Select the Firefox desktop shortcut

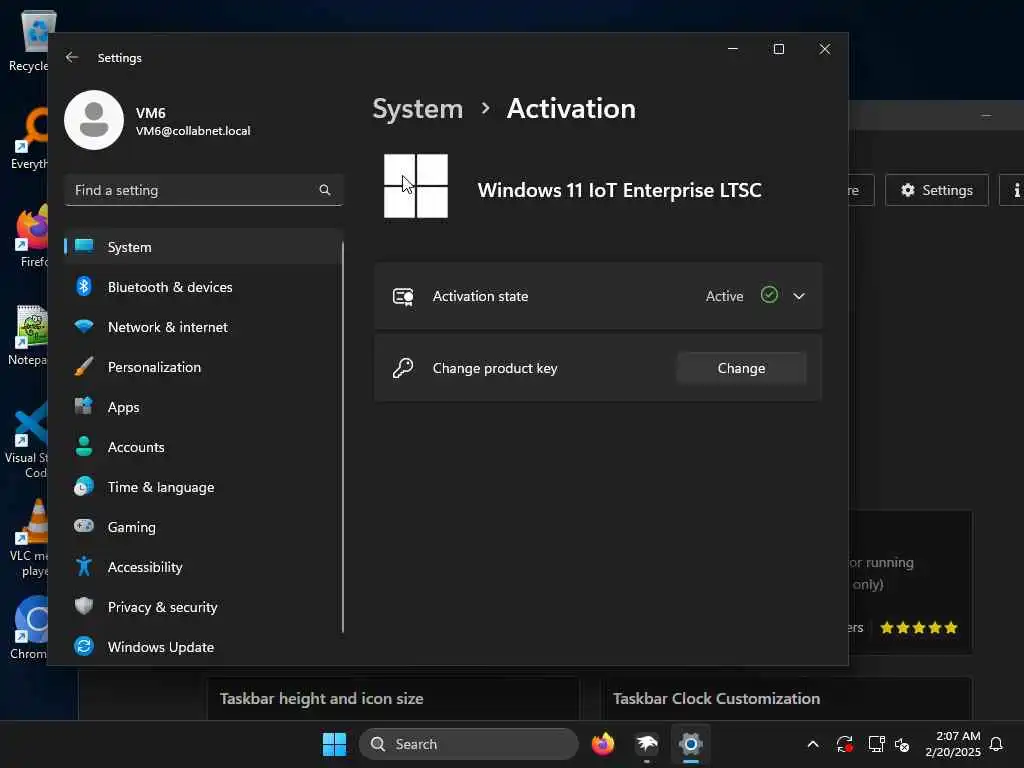pyautogui.click(x=33, y=236)
